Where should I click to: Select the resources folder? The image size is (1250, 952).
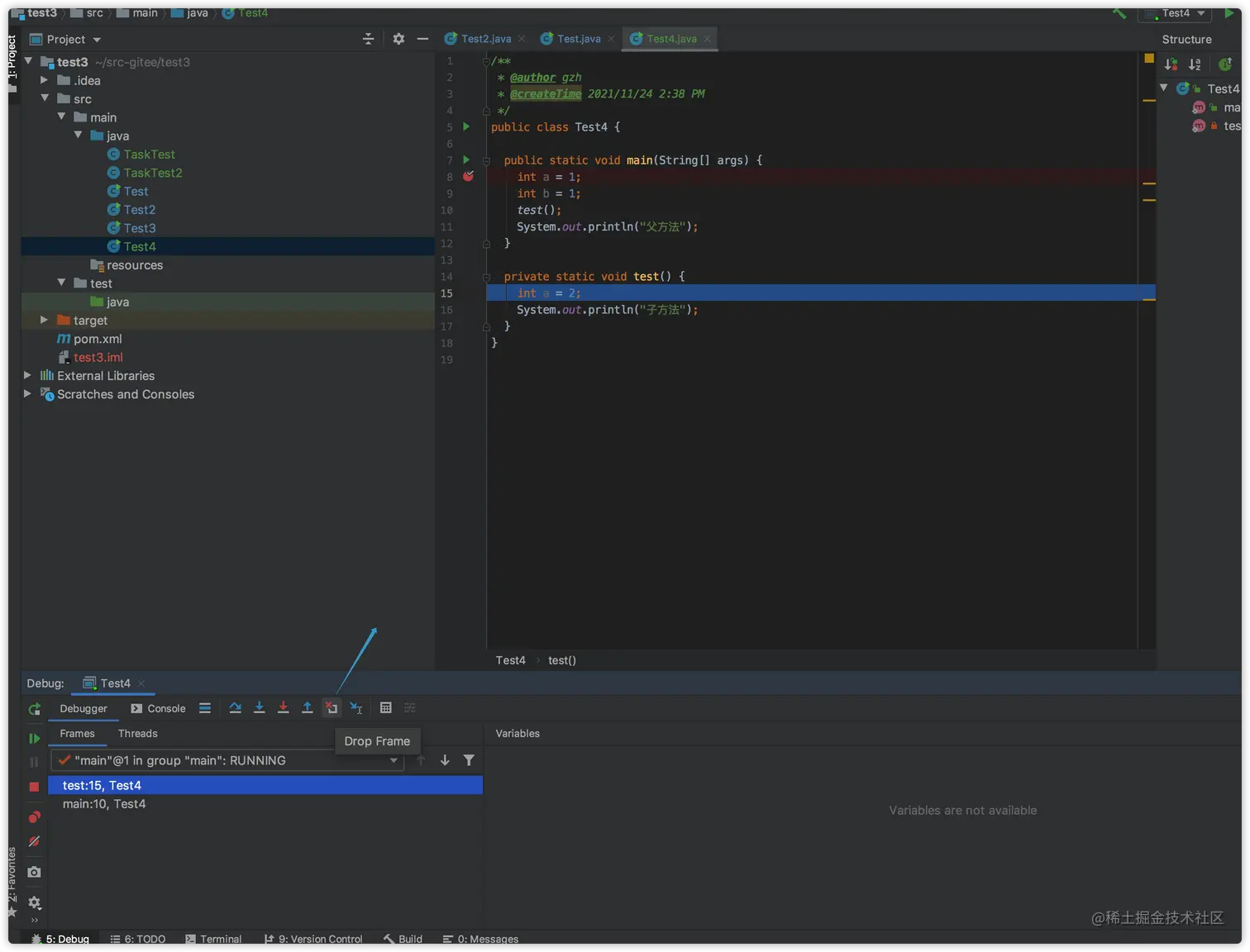(126, 265)
